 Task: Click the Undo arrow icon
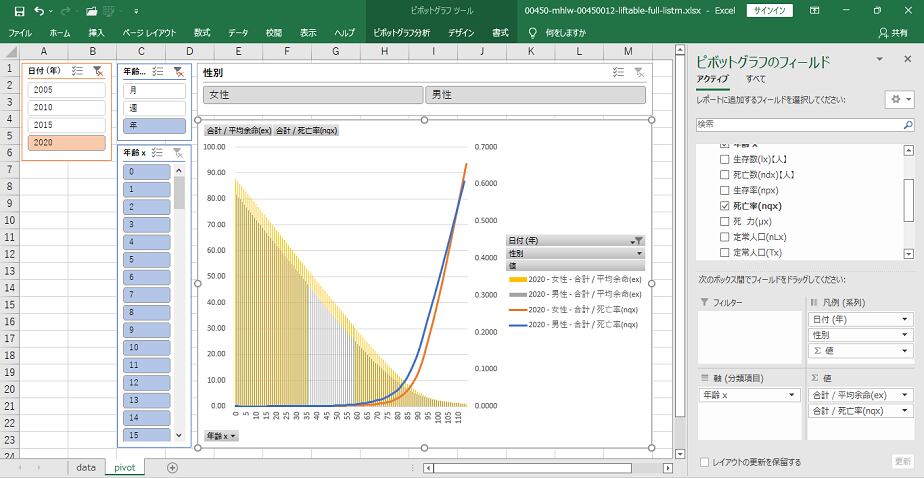(x=39, y=11)
